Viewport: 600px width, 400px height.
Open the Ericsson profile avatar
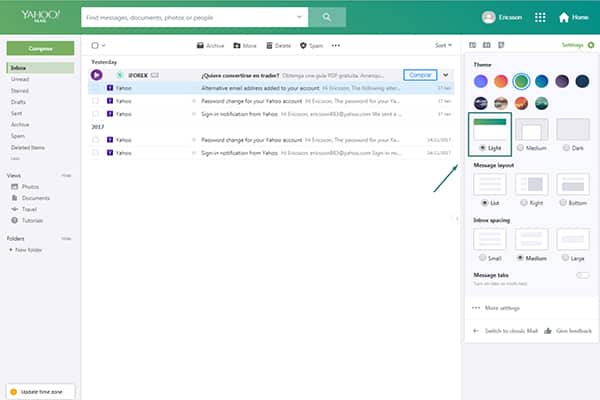[489, 17]
